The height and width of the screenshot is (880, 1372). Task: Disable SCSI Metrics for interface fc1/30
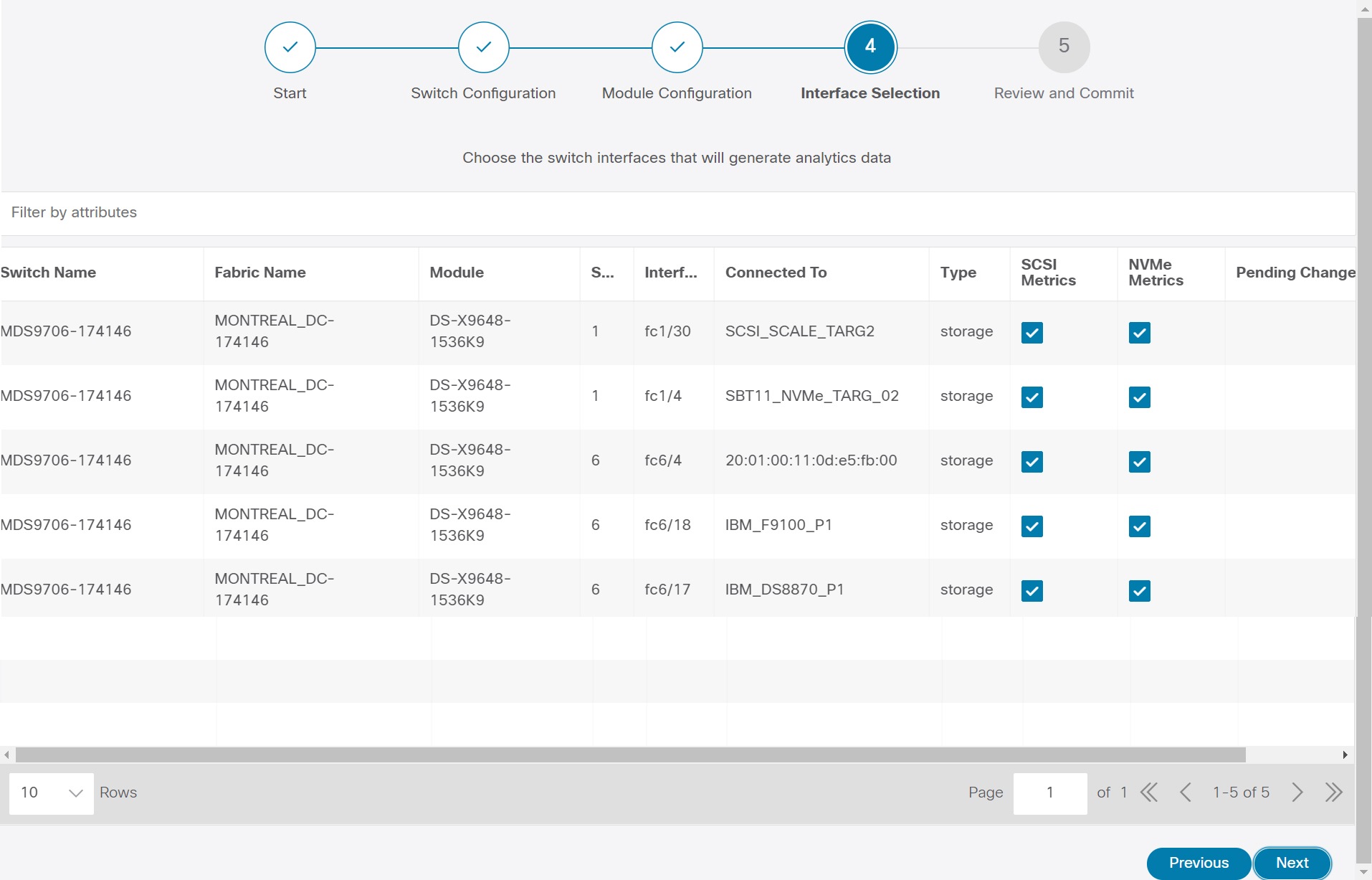[1032, 332]
